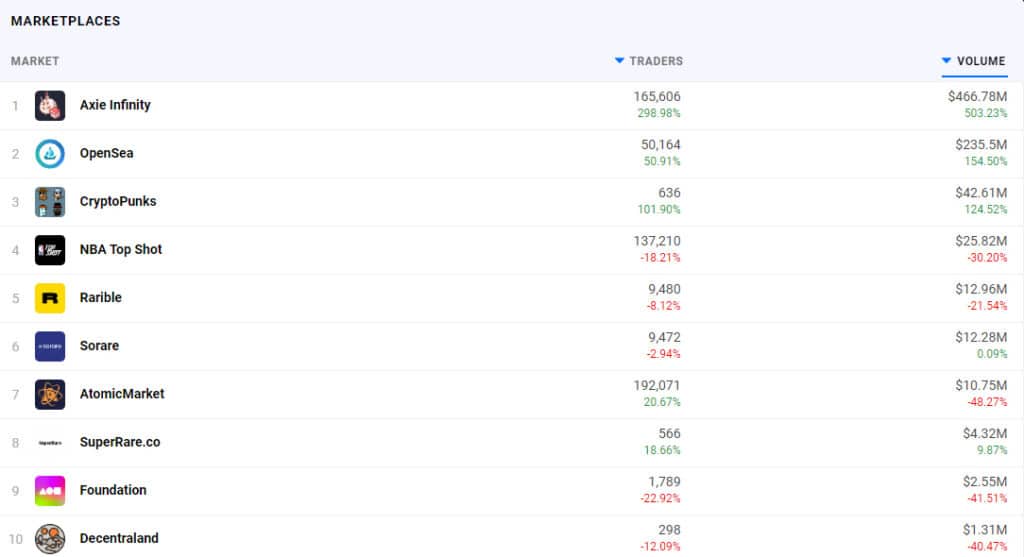
Task: Sort table by Volume column arrow
Action: [x=947, y=61]
